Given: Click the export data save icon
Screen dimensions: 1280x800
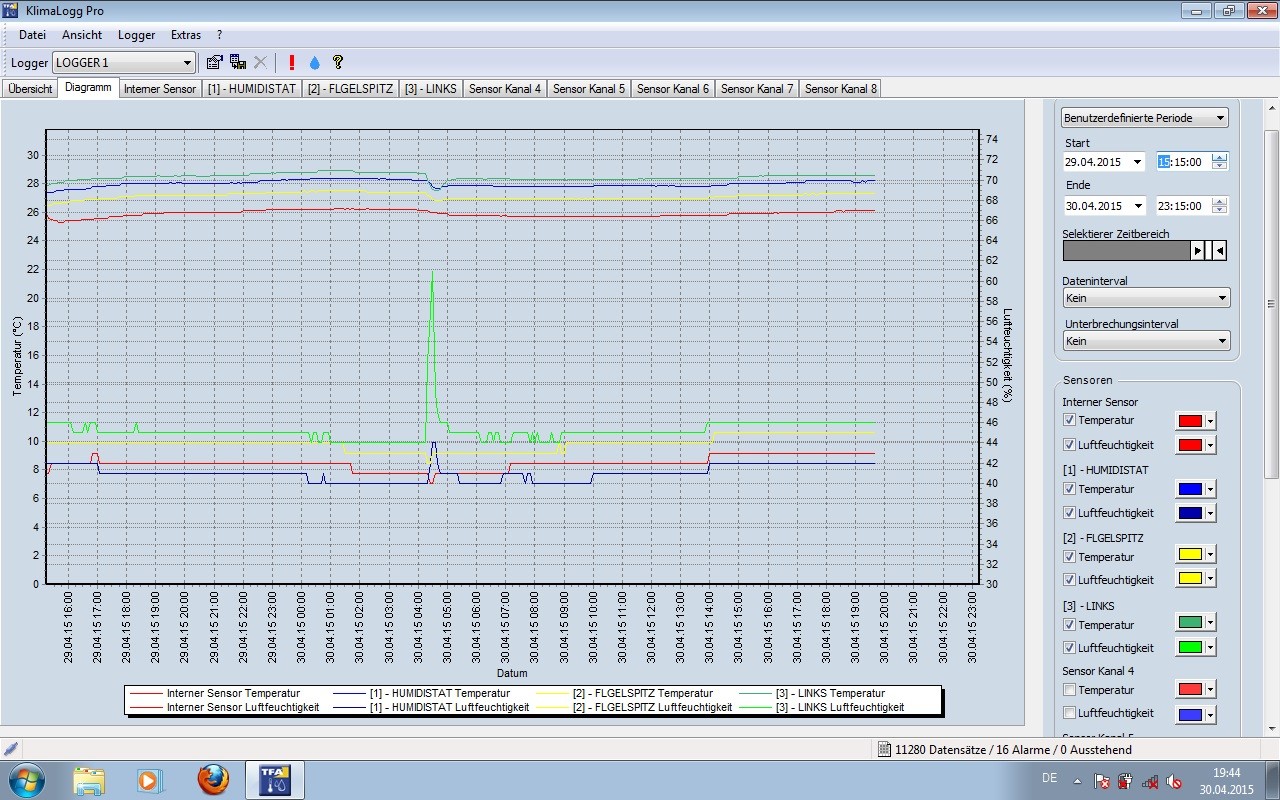Looking at the screenshot, I should pos(238,62).
